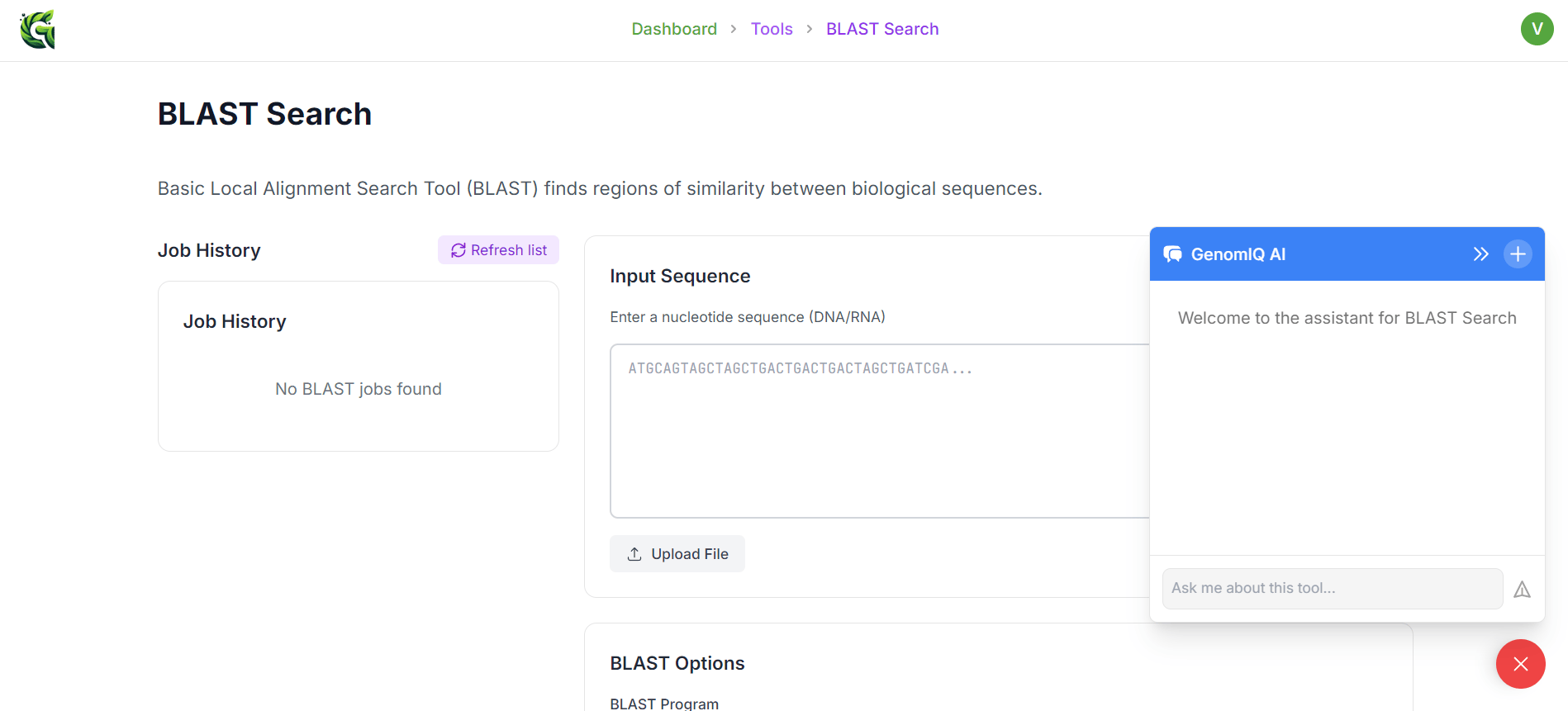Click the assistant welcome message text
Image resolution: width=1568 pixels, height=711 pixels.
click(x=1347, y=318)
